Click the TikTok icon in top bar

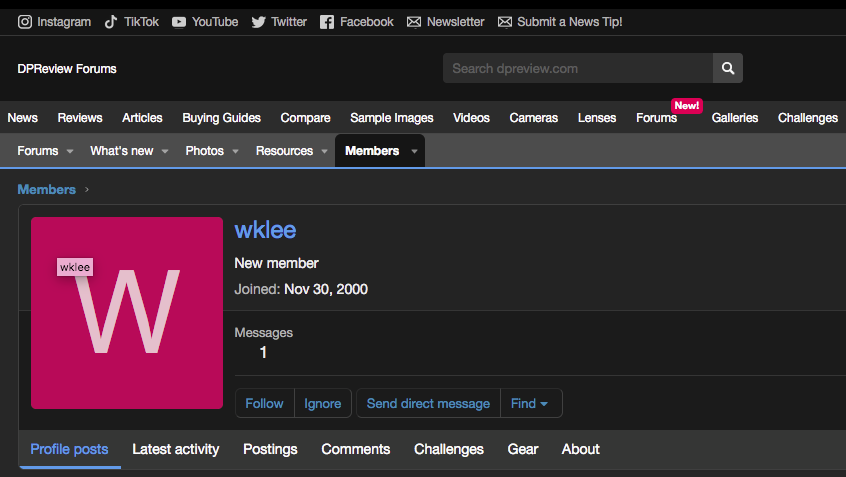[x=111, y=22]
